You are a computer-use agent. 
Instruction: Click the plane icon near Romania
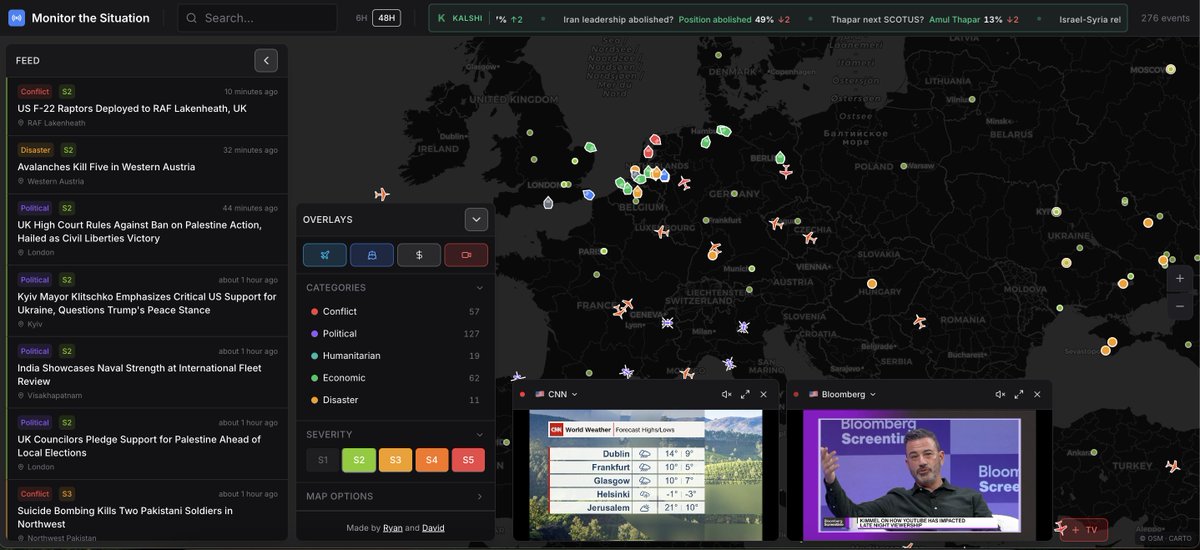point(920,321)
